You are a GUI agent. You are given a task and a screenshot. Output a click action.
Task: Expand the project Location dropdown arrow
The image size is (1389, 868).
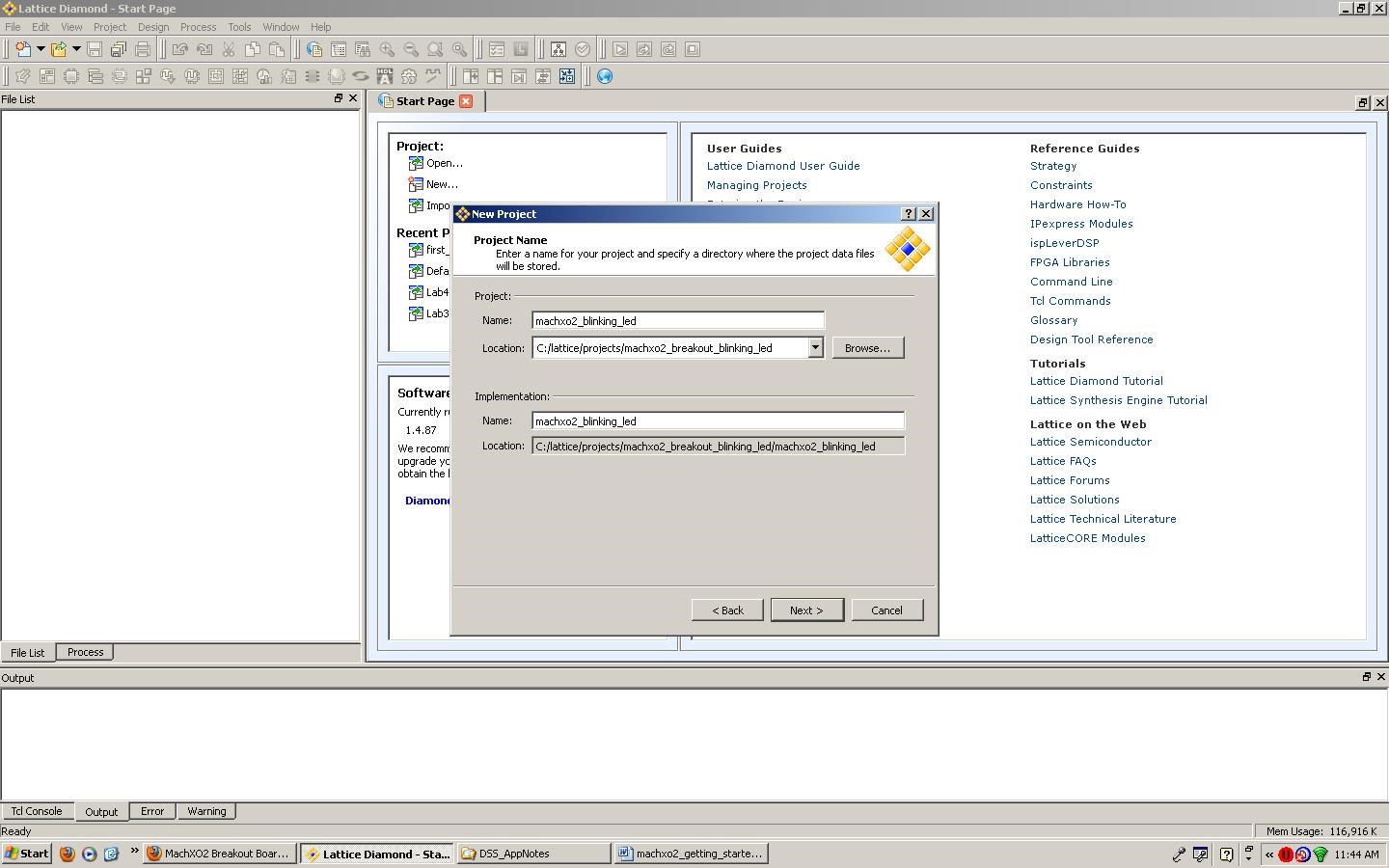[815, 347]
